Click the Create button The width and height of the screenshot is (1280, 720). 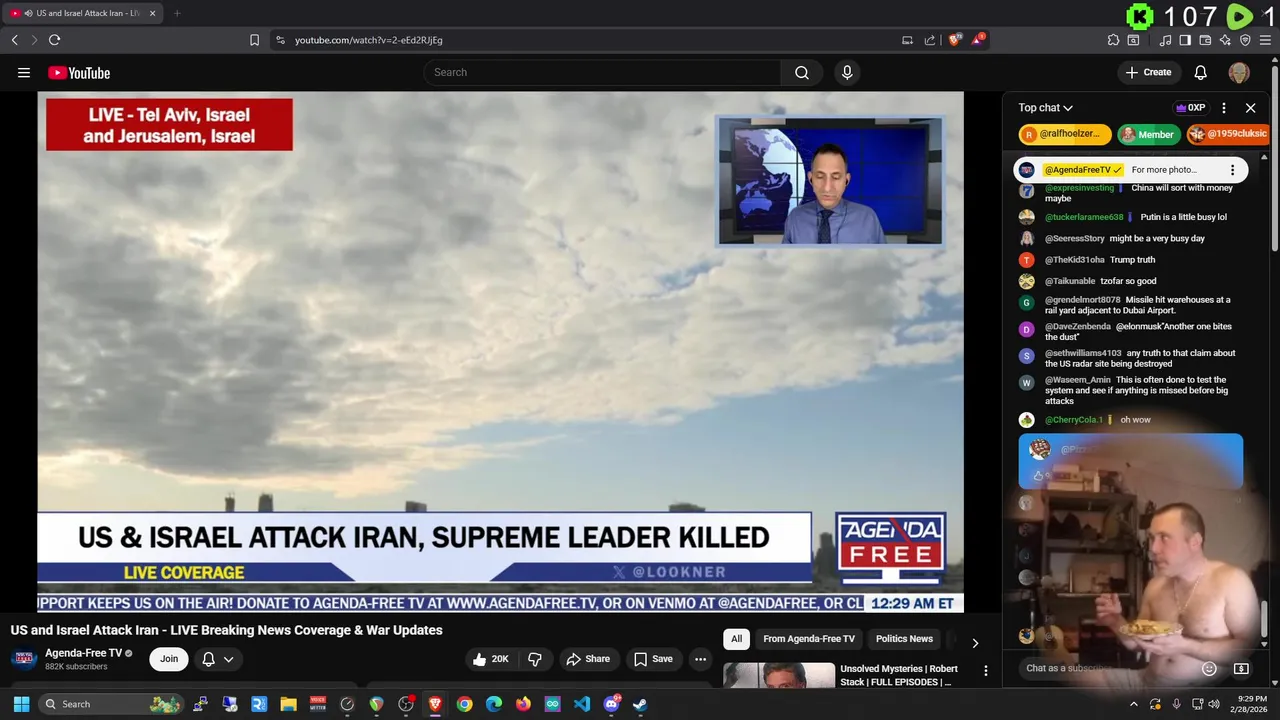click(1148, 72)
